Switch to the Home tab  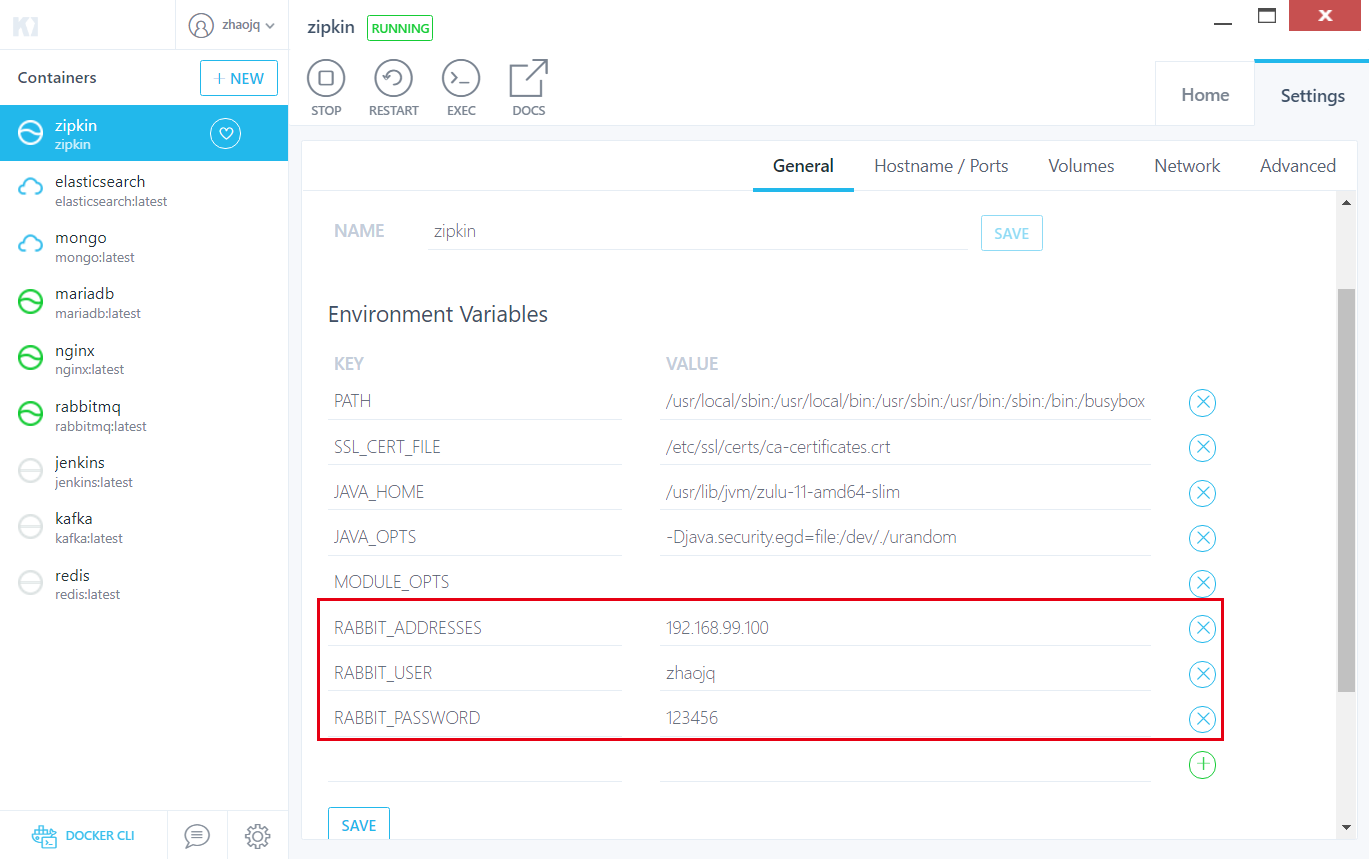[1204, 94]
